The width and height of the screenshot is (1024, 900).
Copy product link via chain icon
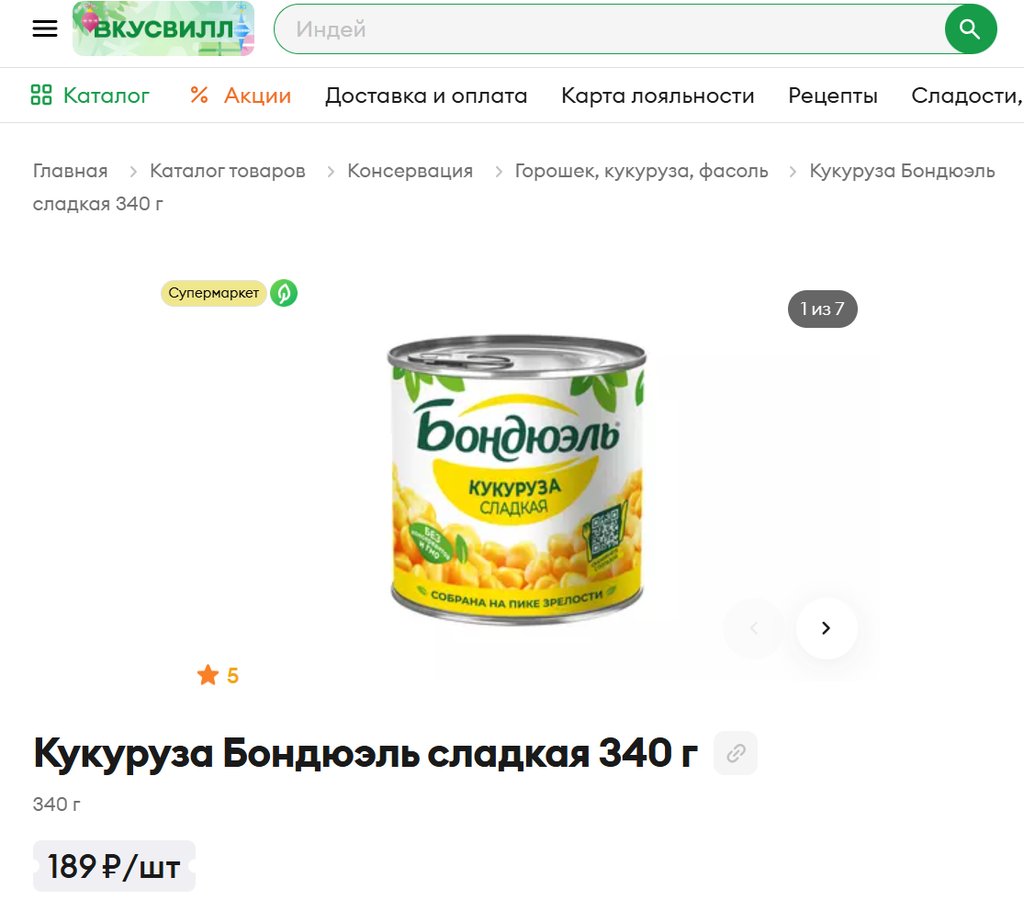click(x=735, y=753)
